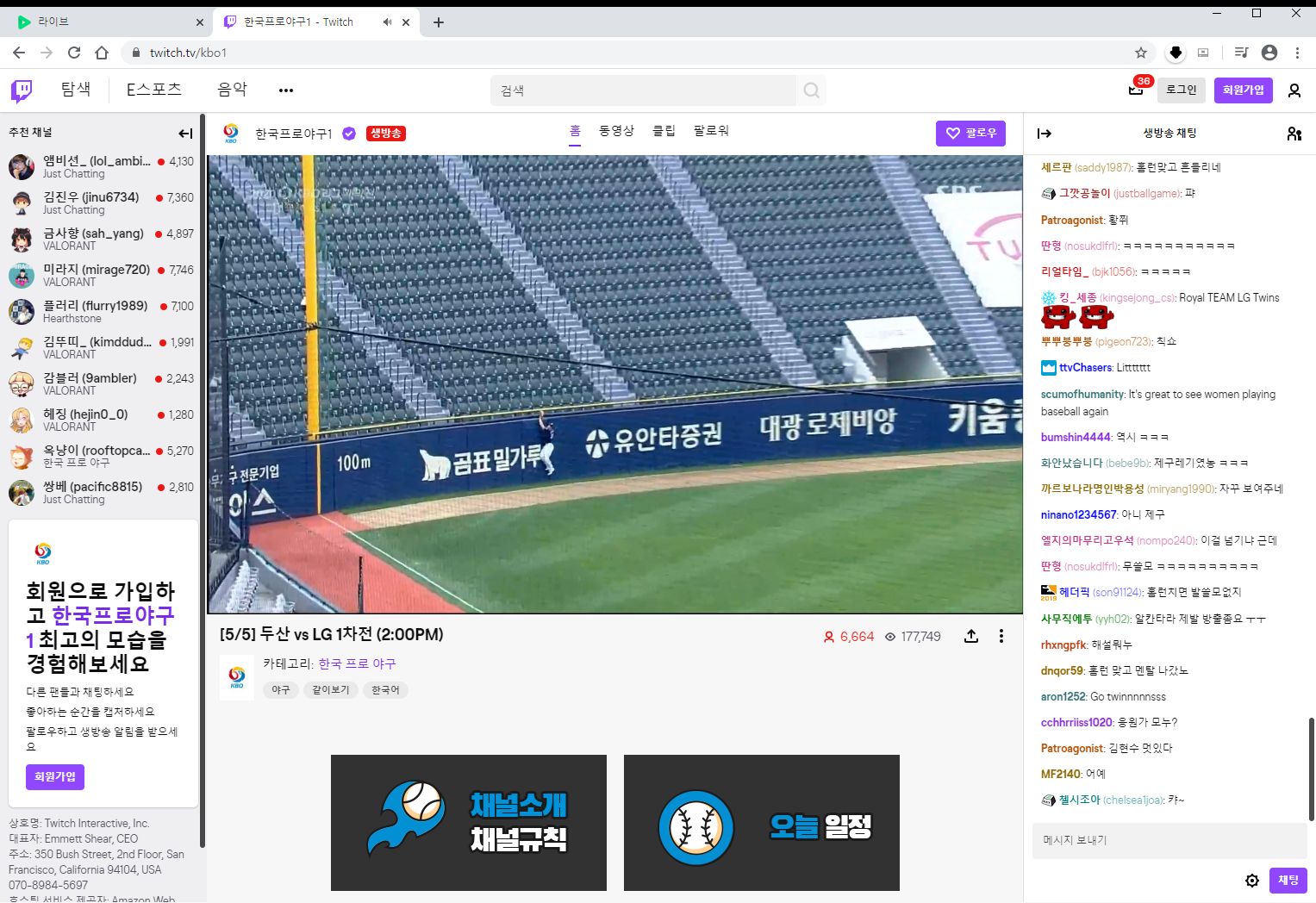The height and width of the screenshot is (903, 1316).
Task: Click the 생방송 live badge
Action: click(x=386, y=134)
